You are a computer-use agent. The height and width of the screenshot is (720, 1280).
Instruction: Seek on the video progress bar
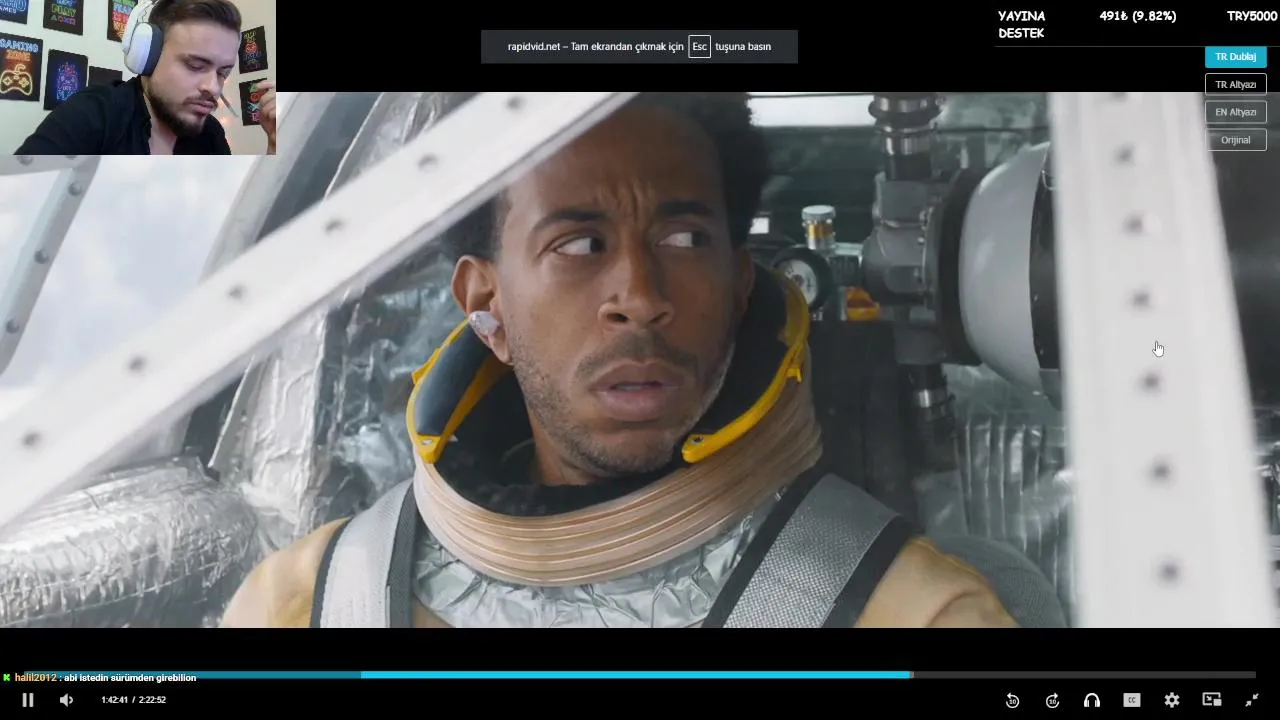click(640, 675)
